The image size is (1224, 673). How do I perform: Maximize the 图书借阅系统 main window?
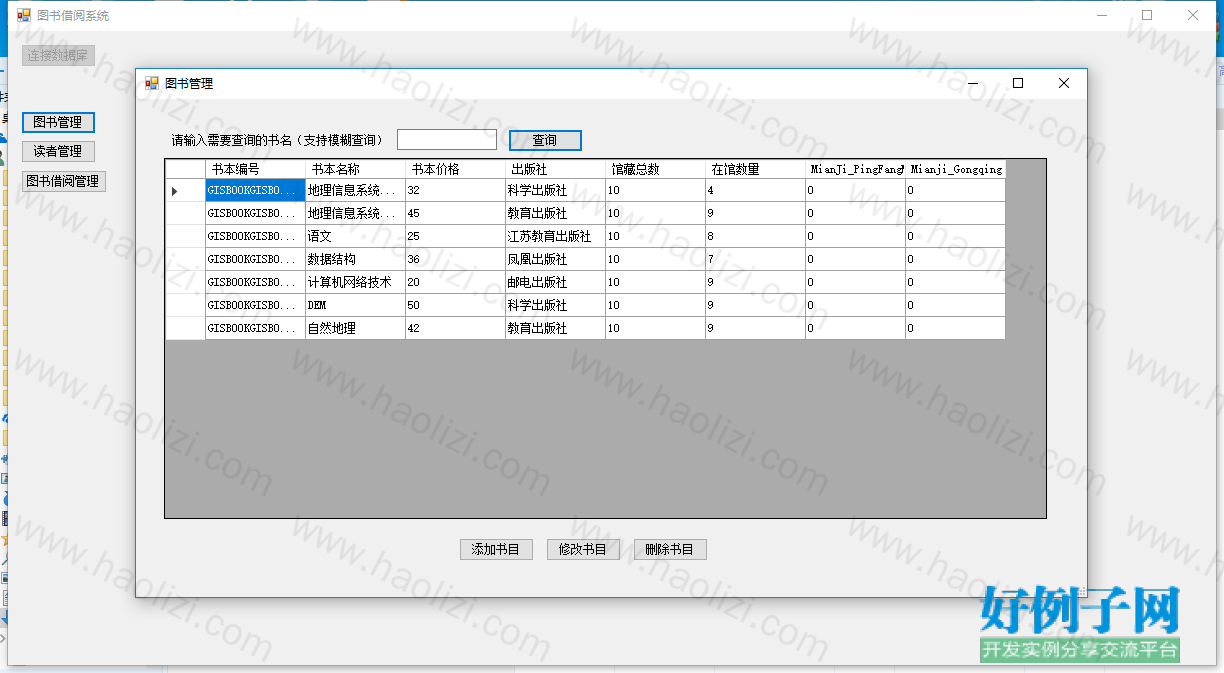(1147, 15)
